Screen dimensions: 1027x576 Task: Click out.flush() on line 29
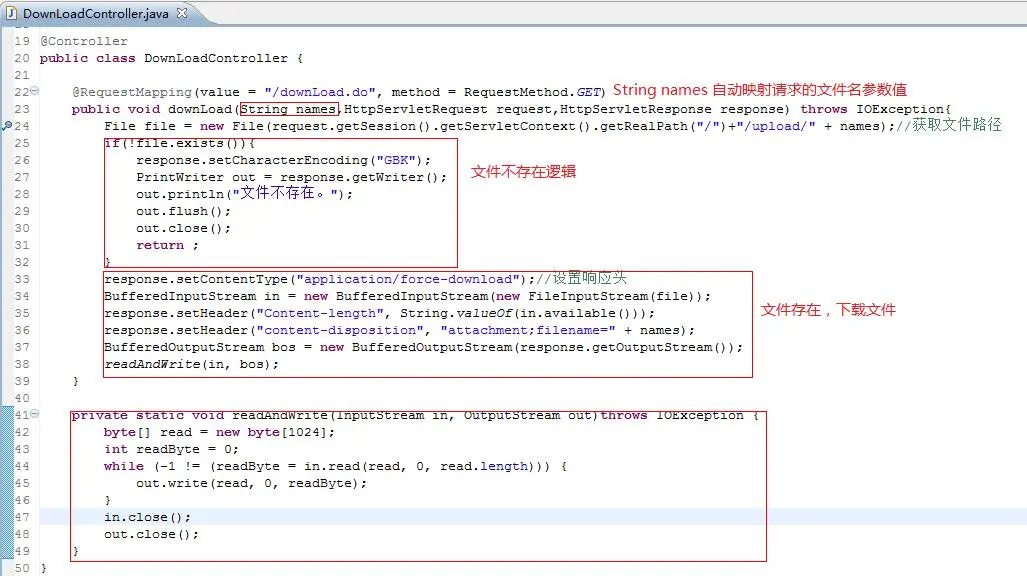179,212
